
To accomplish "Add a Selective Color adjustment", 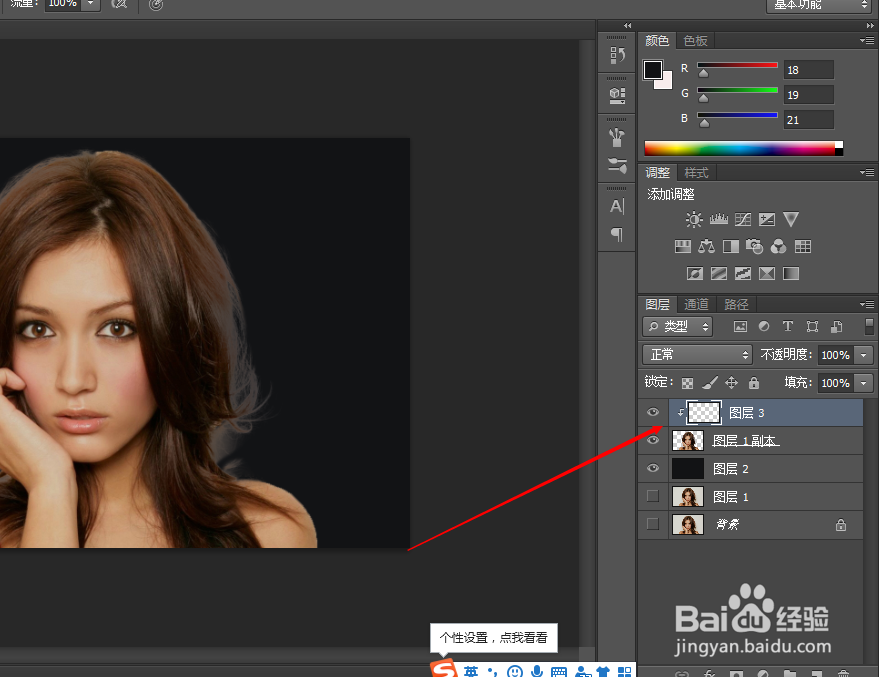I will click(767, 273).
